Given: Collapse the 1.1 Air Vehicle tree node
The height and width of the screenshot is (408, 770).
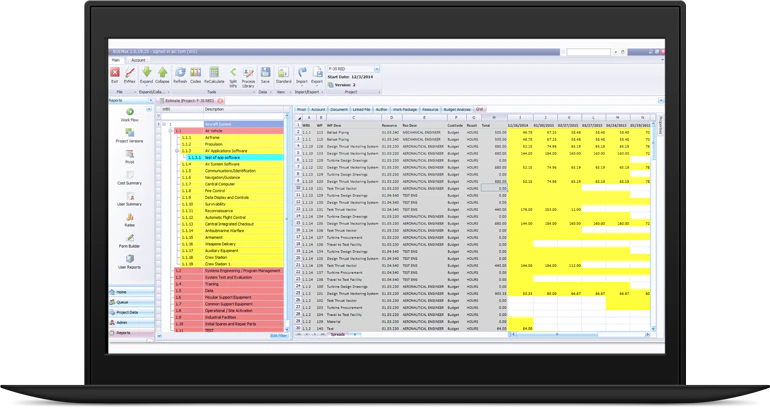Looking at the screenshot, I should (x=171, y=131).
